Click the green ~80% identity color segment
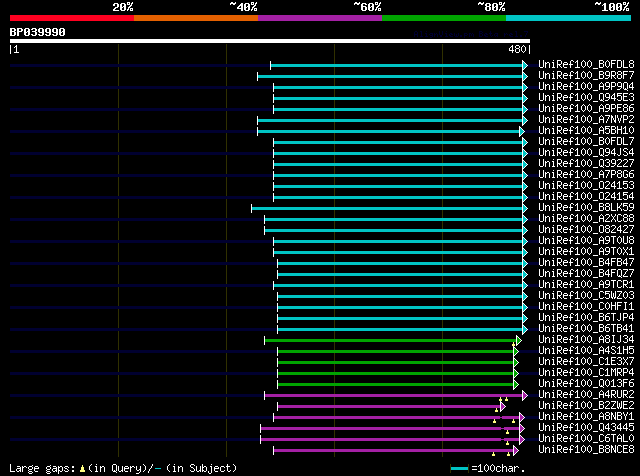This screenshot has width=640, height=476. click(444, 18)
